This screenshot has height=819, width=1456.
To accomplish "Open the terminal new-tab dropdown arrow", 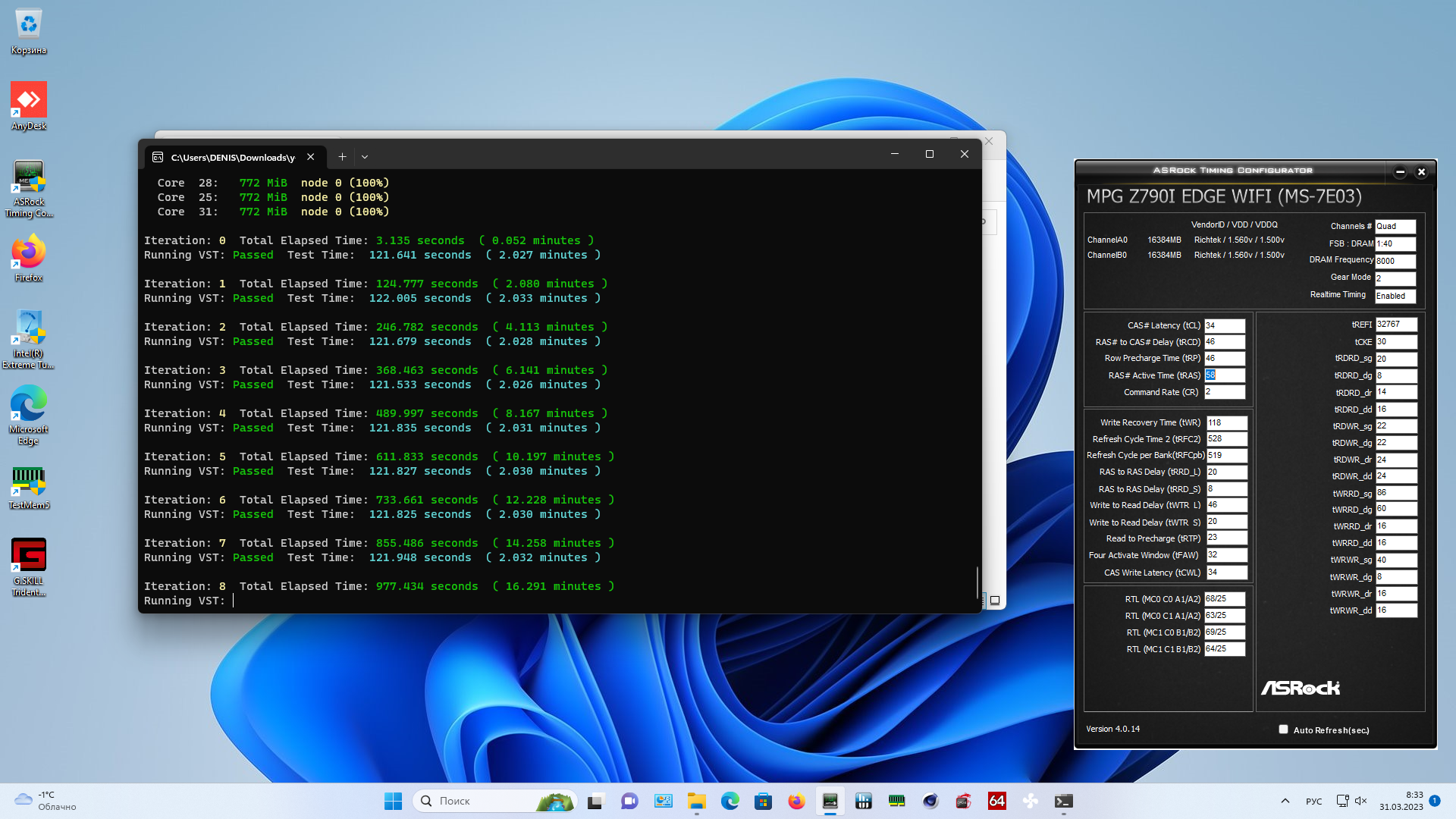I will [365, 157].
